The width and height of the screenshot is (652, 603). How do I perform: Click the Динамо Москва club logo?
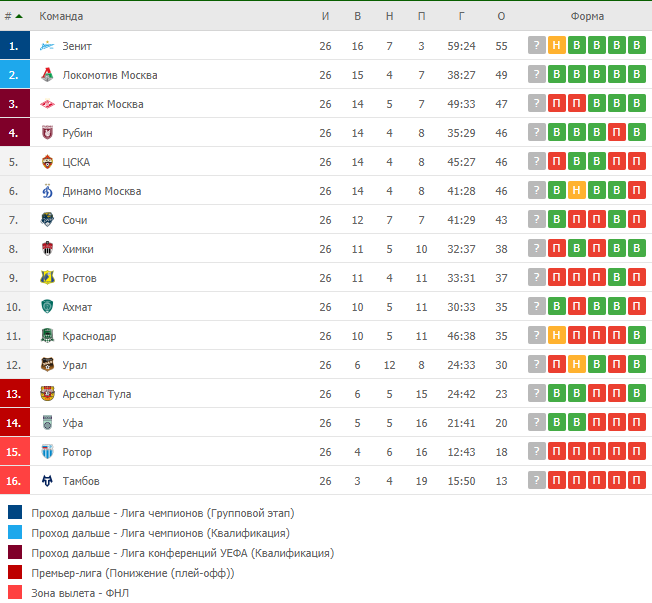(x=47, y=191)
